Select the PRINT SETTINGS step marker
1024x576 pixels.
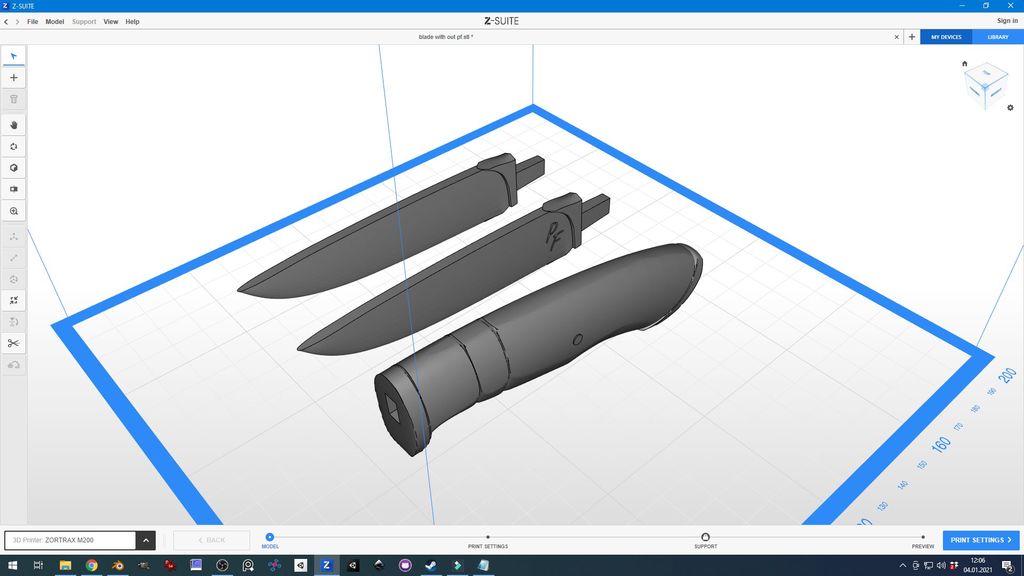tap(488, 537)
